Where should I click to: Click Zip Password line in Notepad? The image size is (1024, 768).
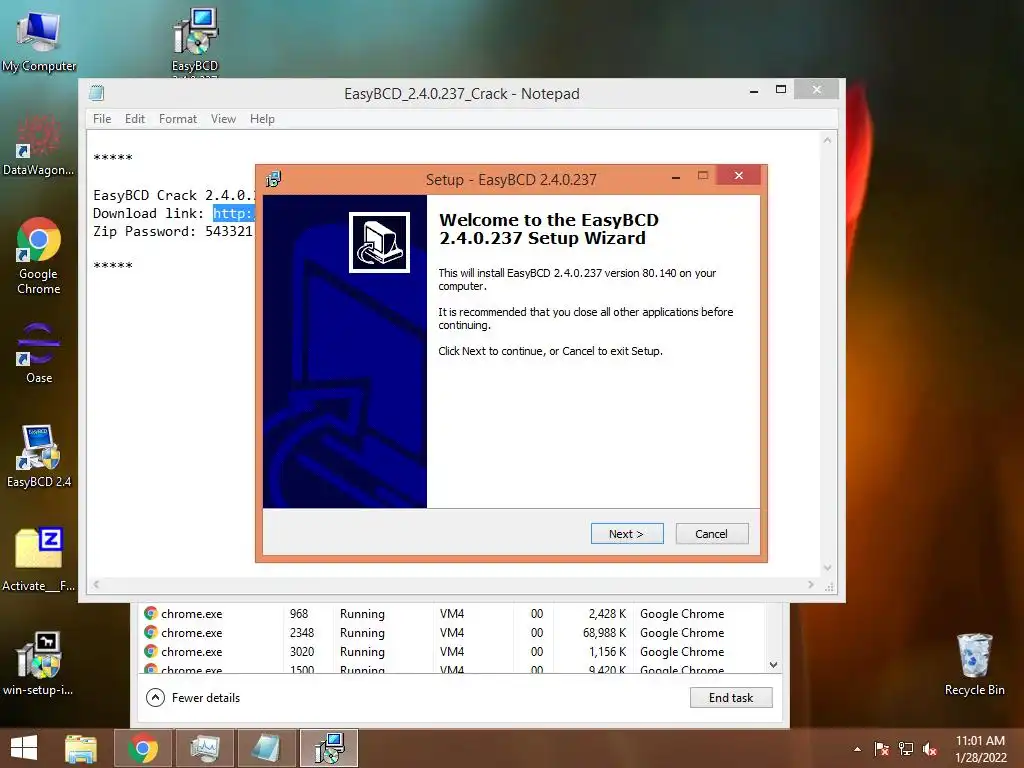172,231
